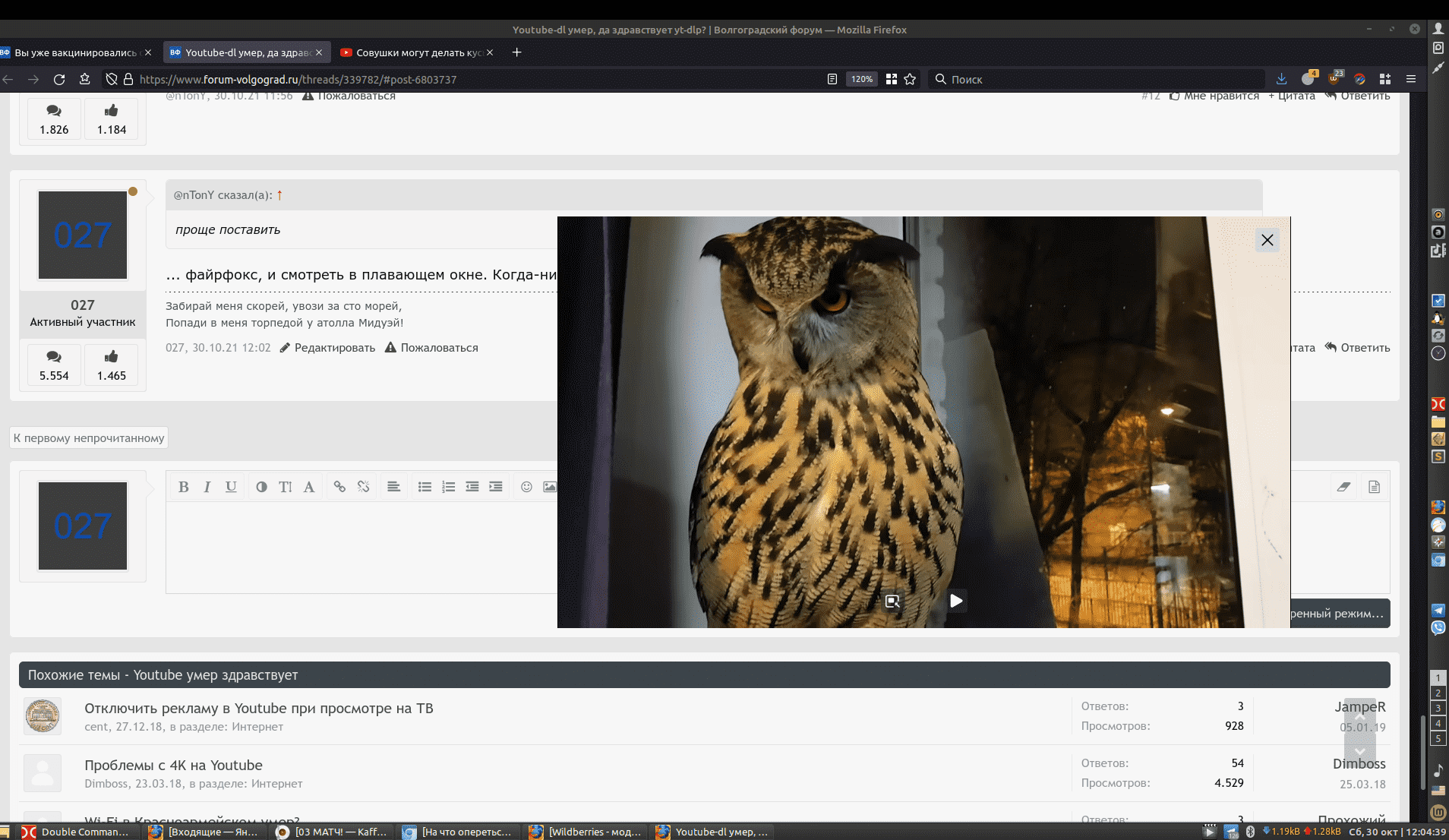
Task: Send picture-in-picture video back to tab
Action: pyautogui.click(x=892, y=601)
